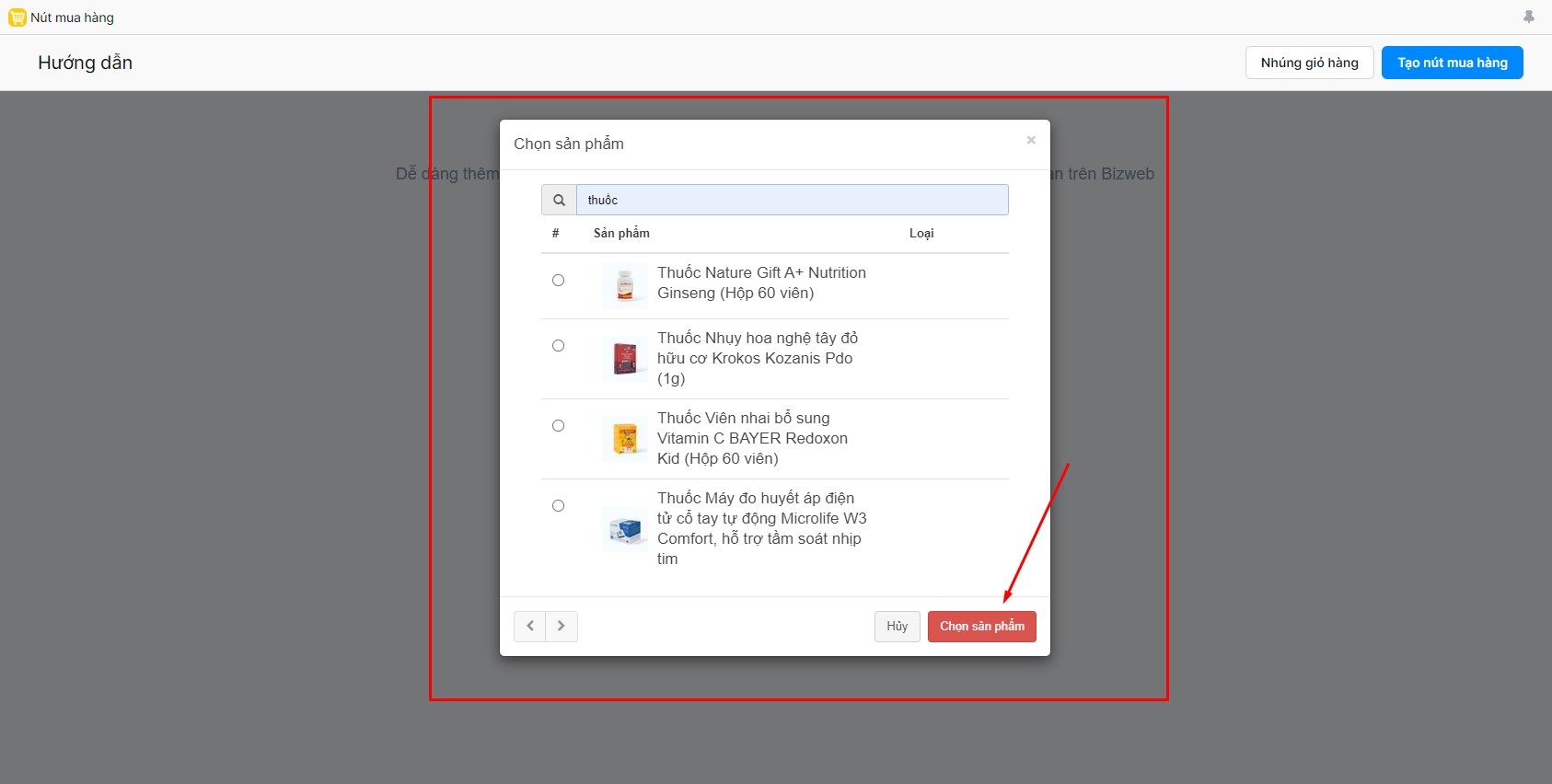
Task: Click product name 'Thuốc Nature Gift A+ Nutrition Ginseng'
Action: [761, 282]
